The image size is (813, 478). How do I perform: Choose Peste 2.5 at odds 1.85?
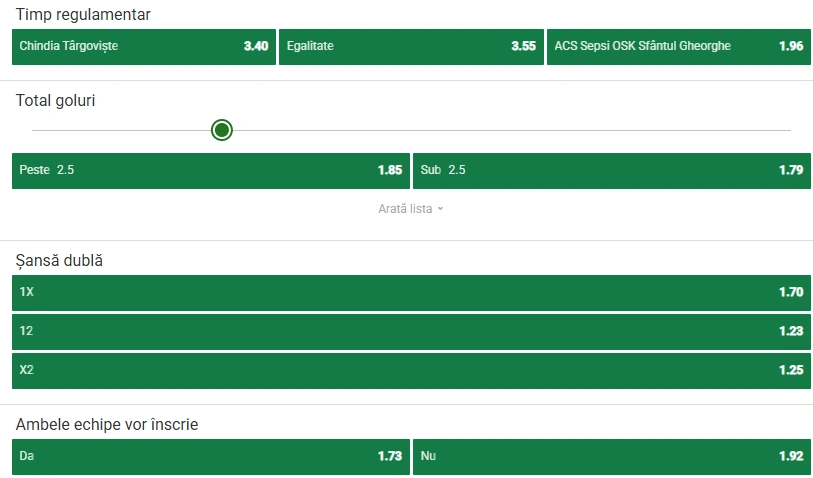pos(211,171)
